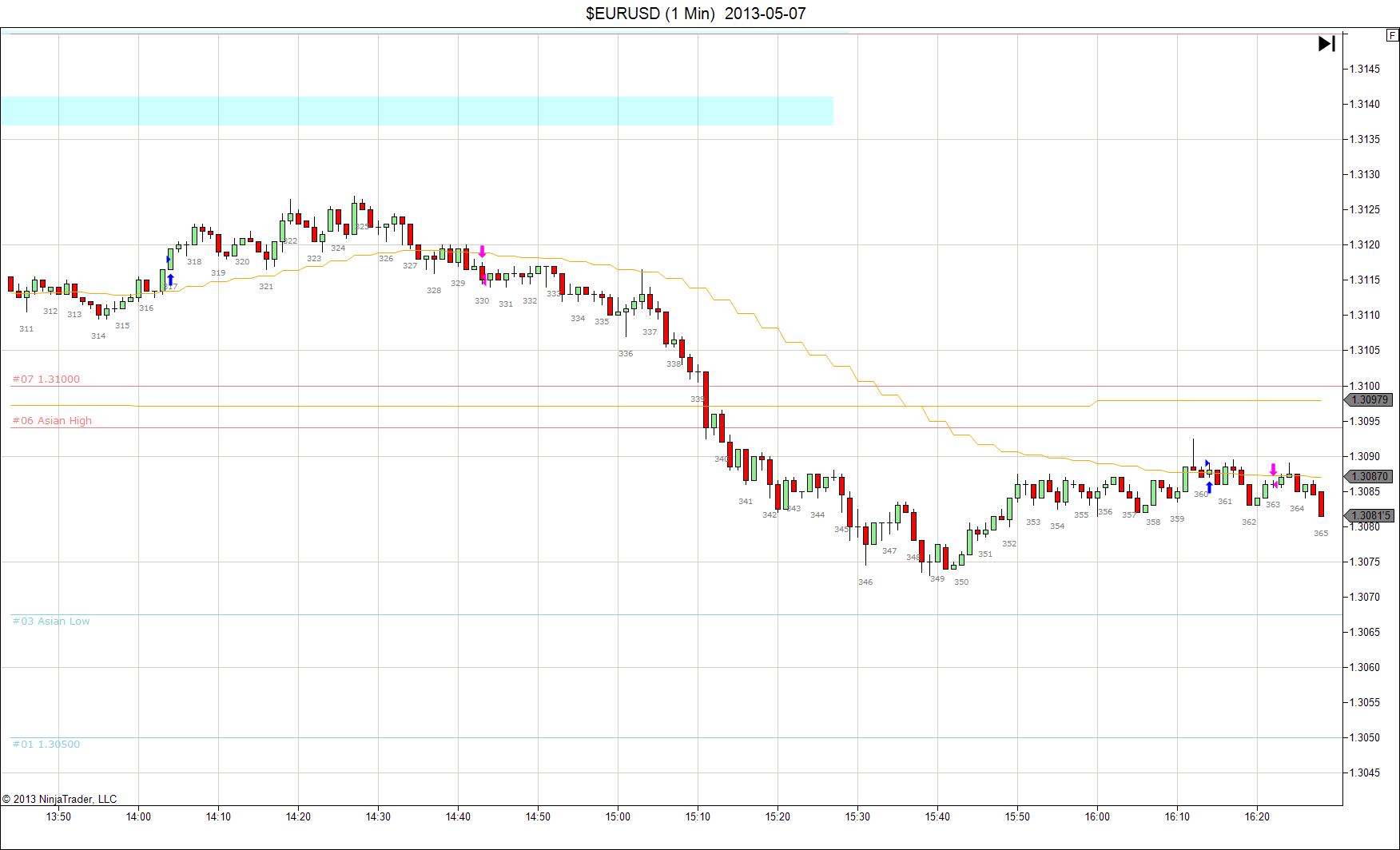Select the '#07 1.31000' level label
The image size is (1400, 850).
pyautogui.click(x=46, y=379)
